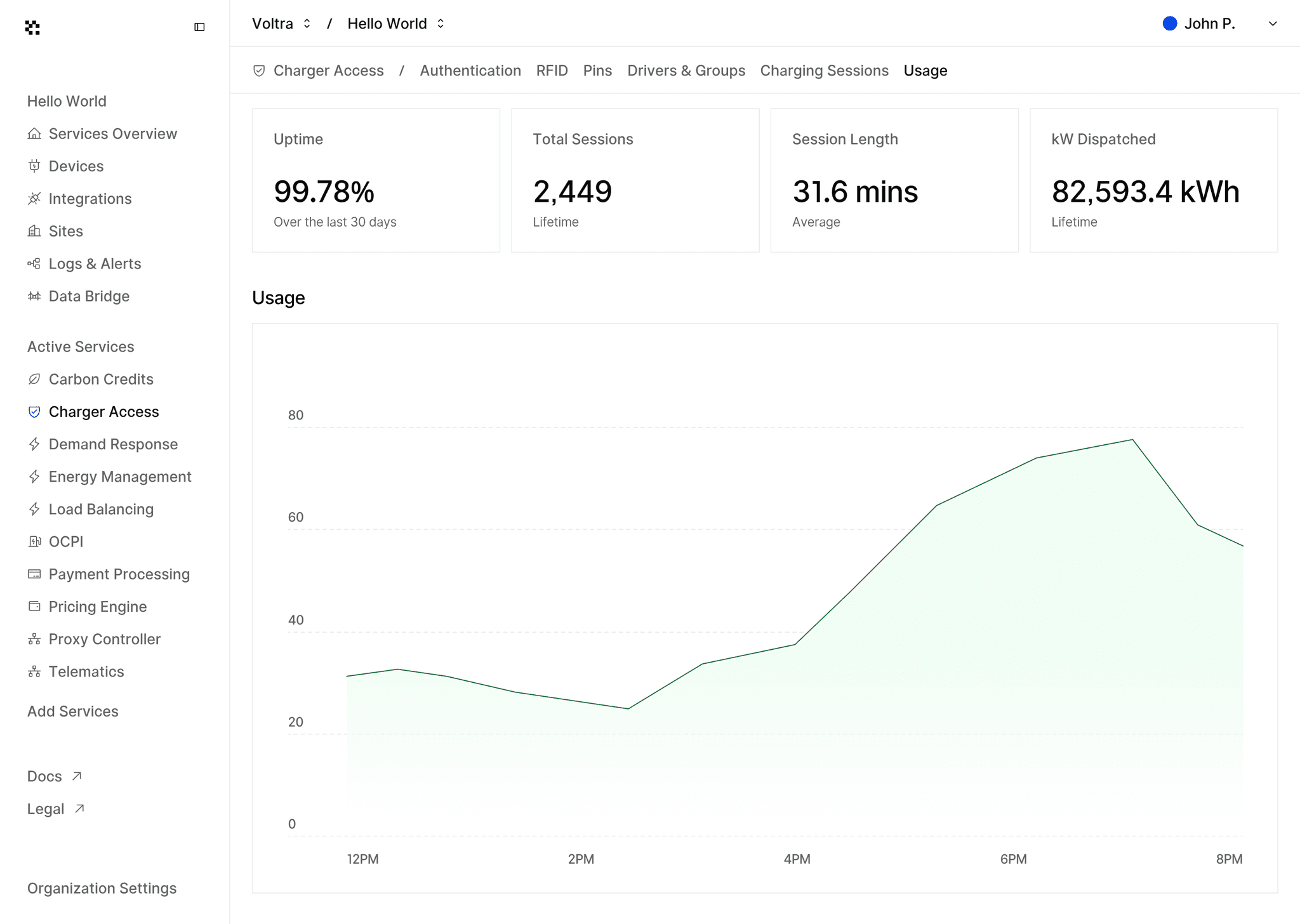Click Charger Access breadcrumb text
Screen dimensions: 1300x924
tap(328, 70)
